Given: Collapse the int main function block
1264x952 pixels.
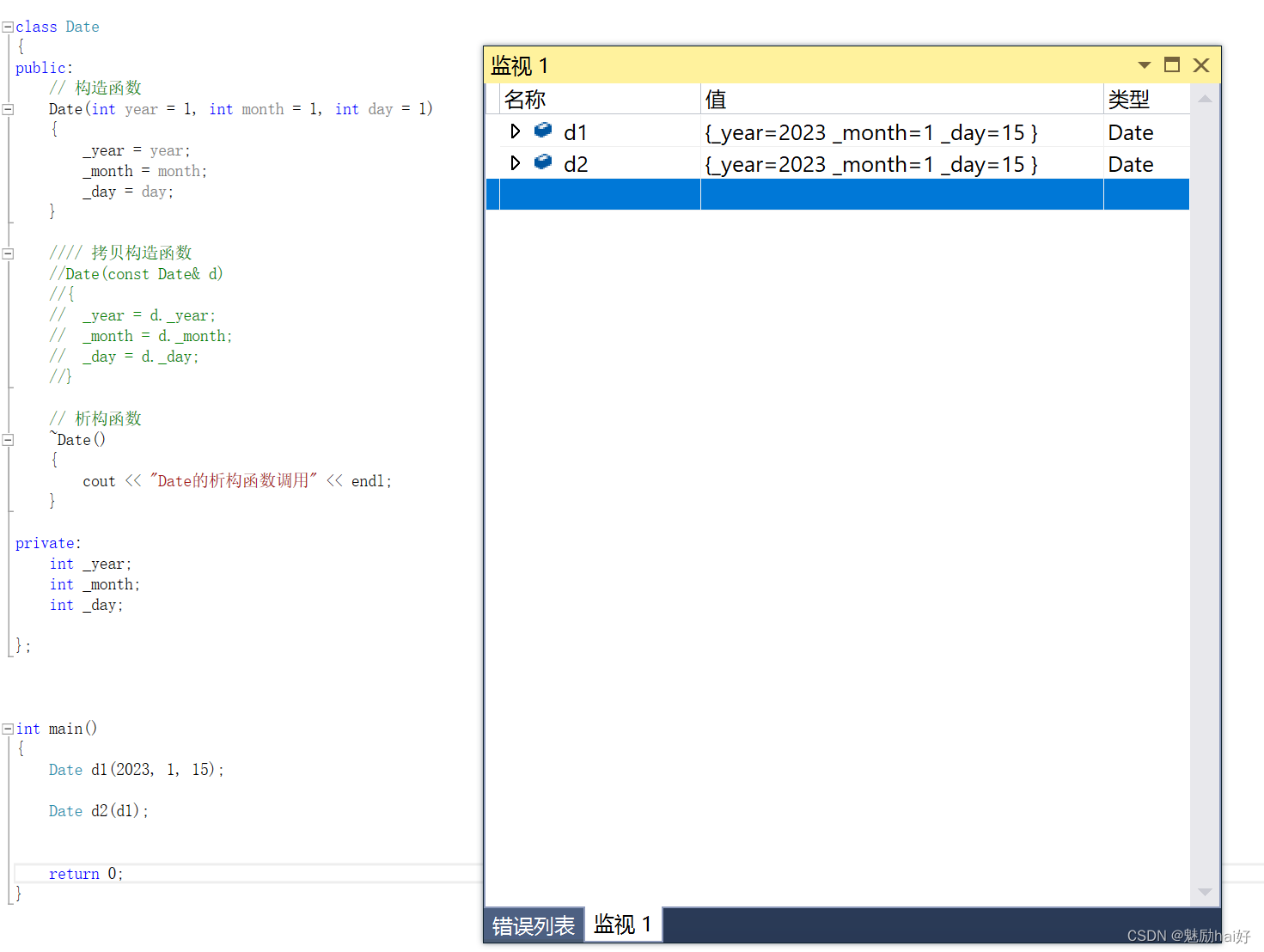Looking at the screenshot, I should (8, 729).
